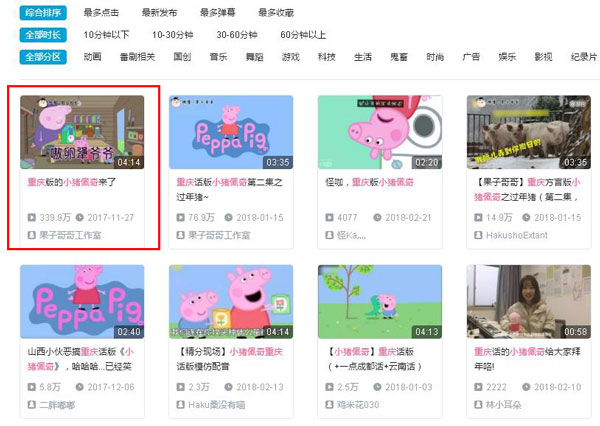
Task: Click play count icon next to 4077
Action: [x=329, y=215]
